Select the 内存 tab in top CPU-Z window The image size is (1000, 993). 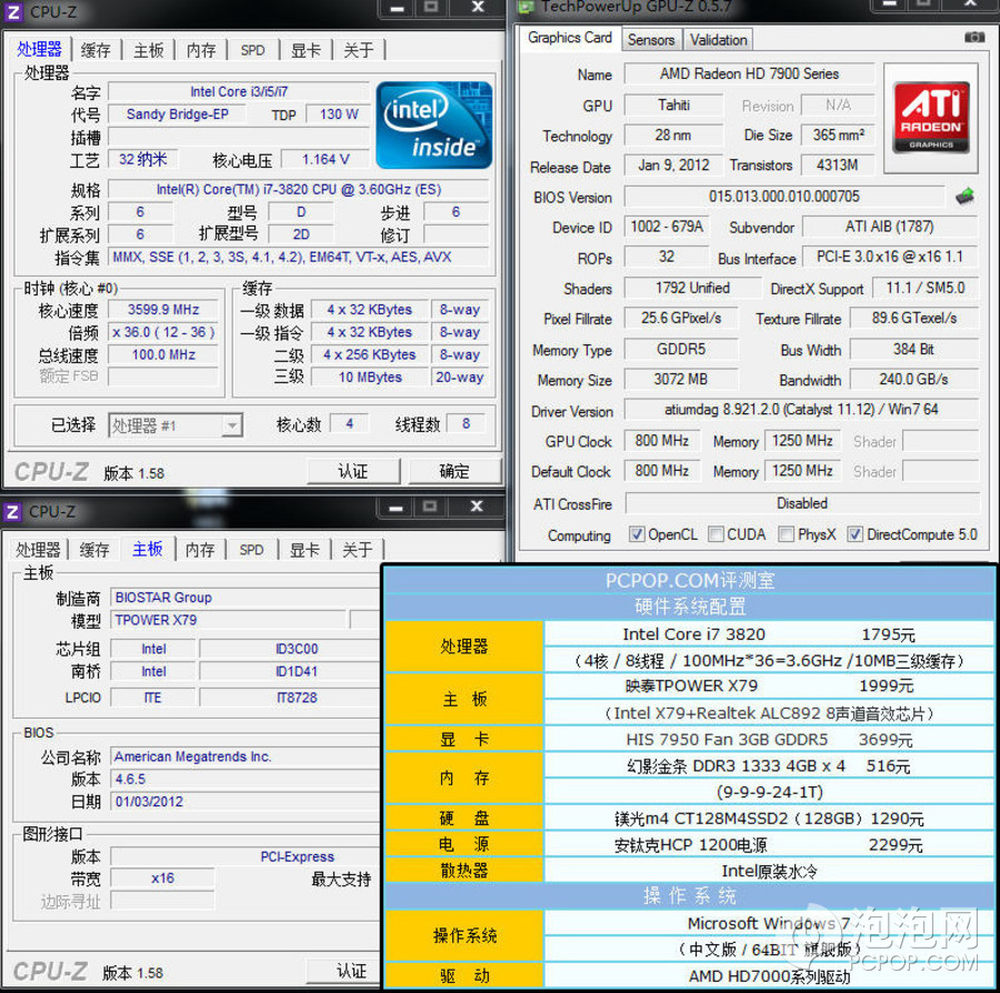[201, 50]
